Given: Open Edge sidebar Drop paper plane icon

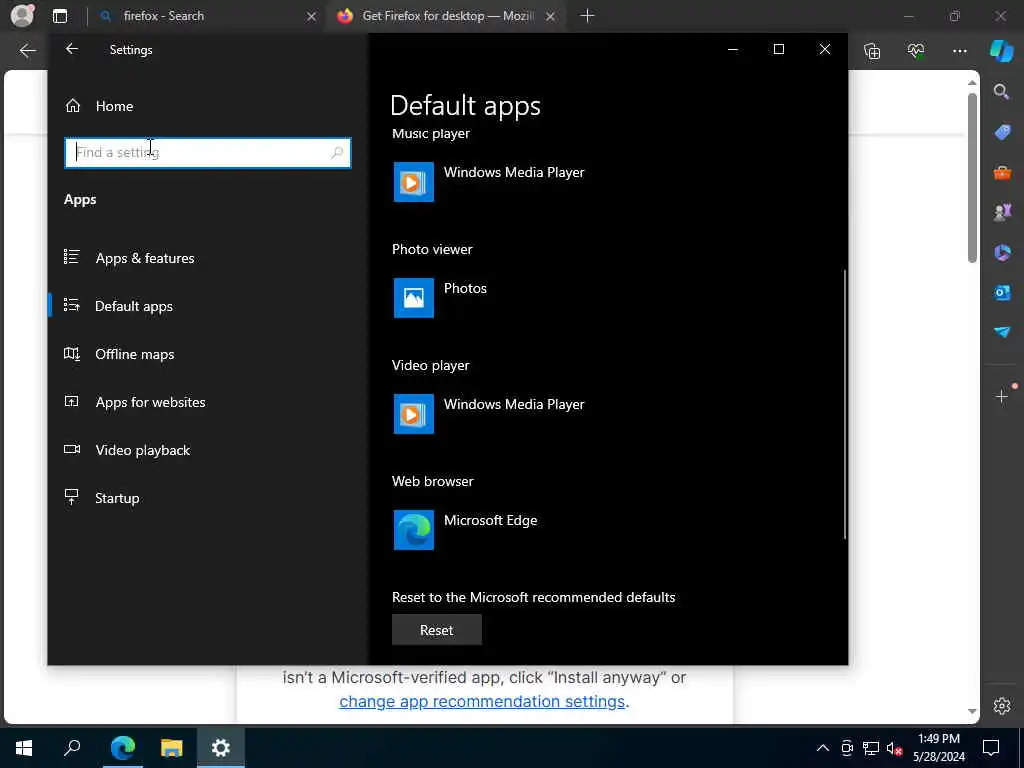Looking at the screenshot, I should coord(1002,332).
